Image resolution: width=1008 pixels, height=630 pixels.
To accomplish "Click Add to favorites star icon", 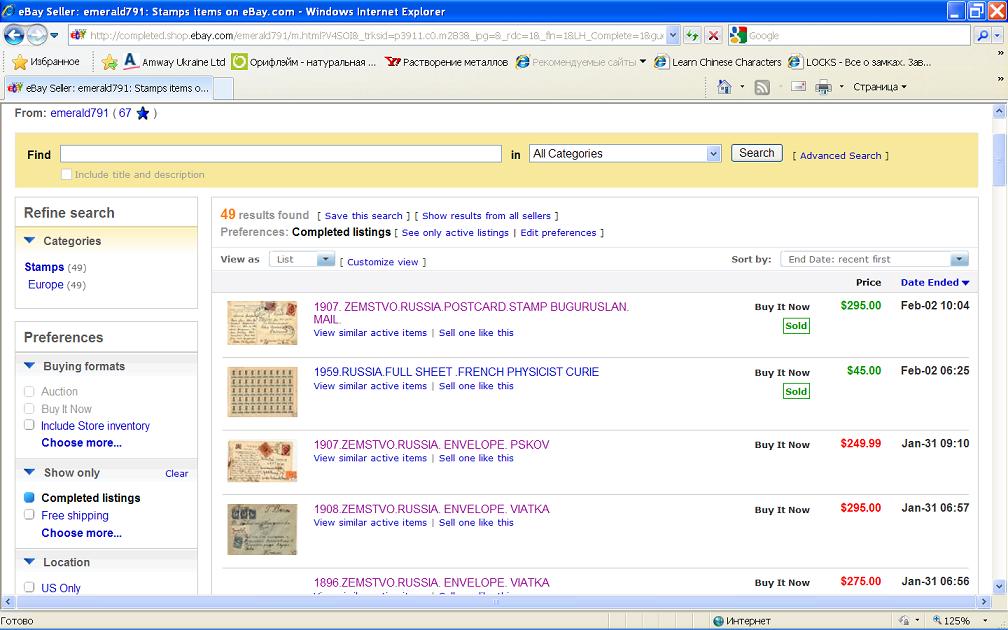I will coord(110,62).
